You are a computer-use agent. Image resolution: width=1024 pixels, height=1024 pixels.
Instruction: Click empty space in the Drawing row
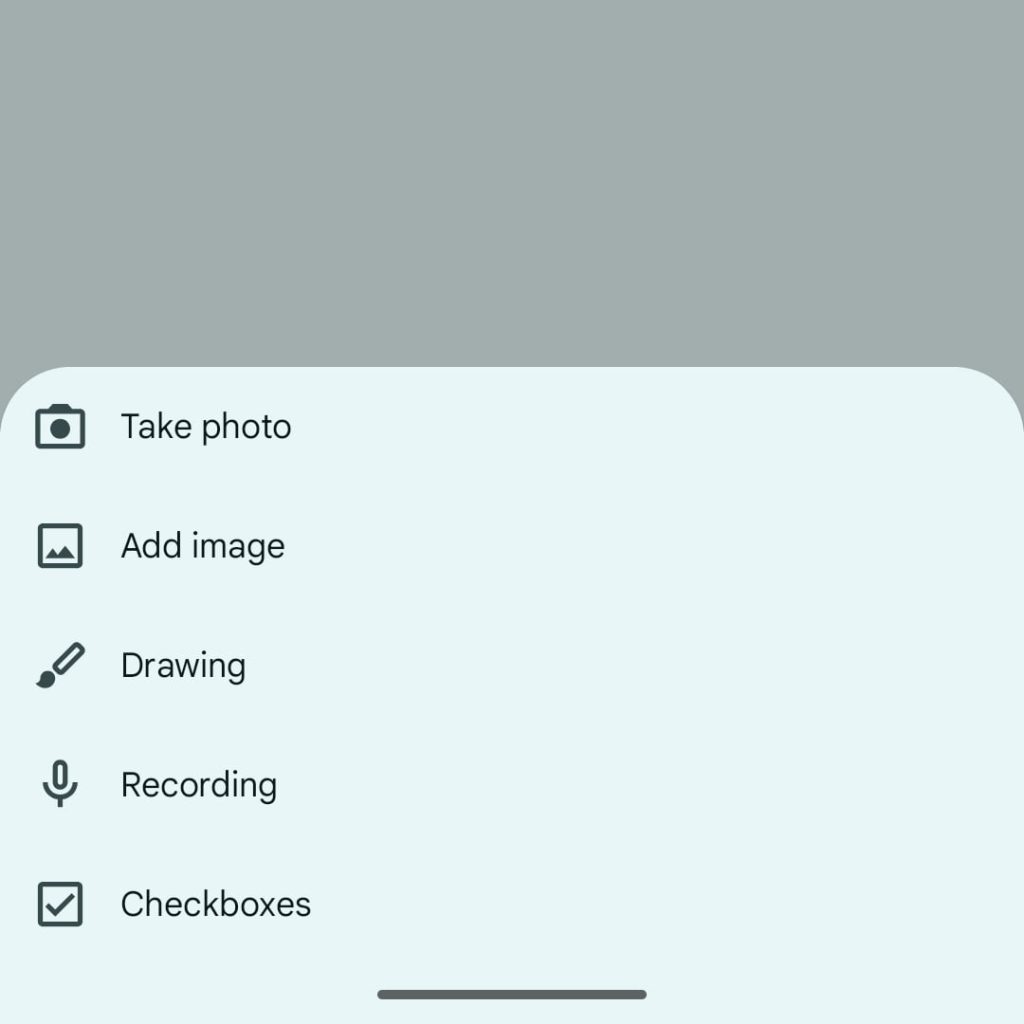point(650,666)
